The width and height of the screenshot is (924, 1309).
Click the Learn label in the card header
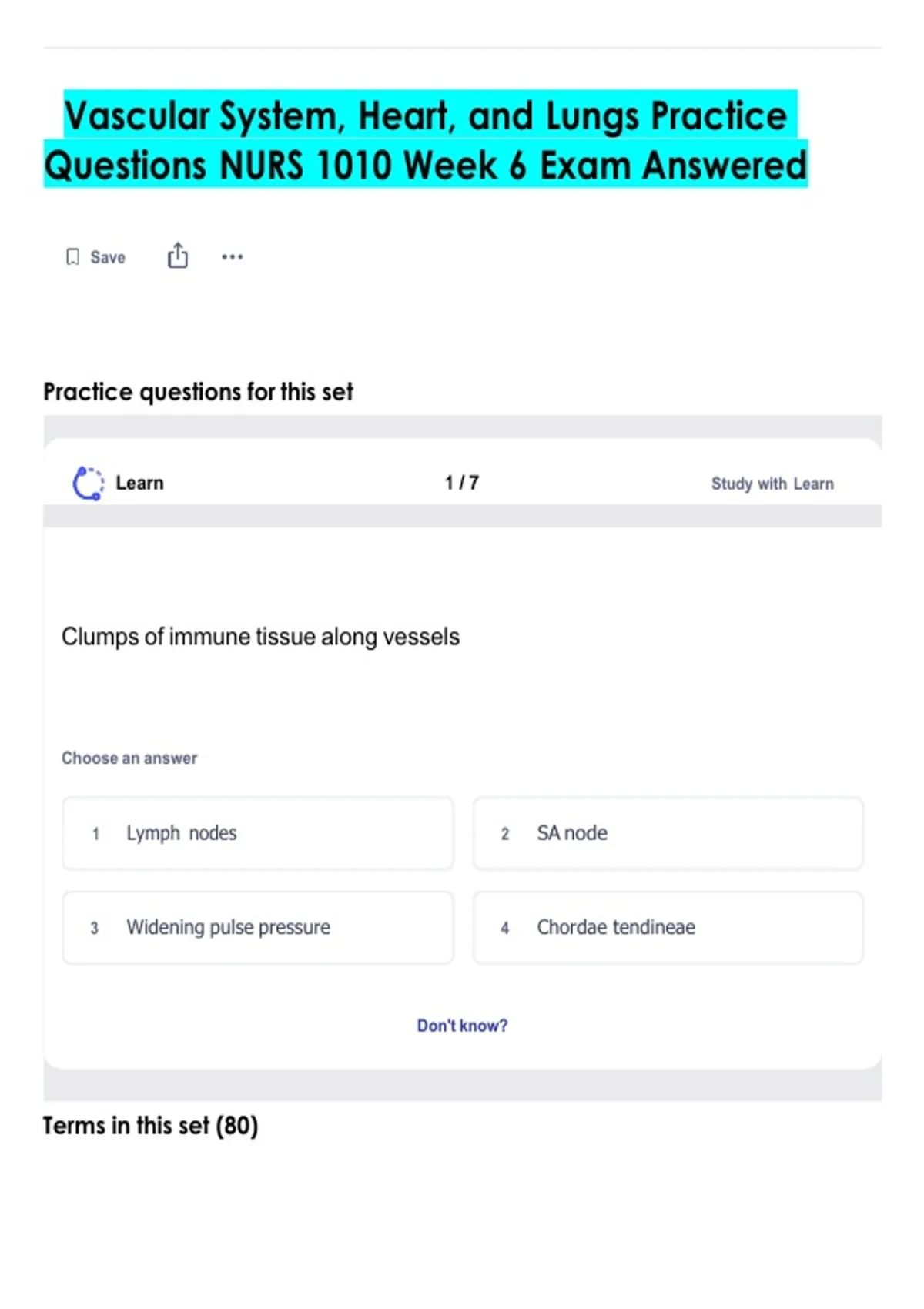click(x=139, y=484)
